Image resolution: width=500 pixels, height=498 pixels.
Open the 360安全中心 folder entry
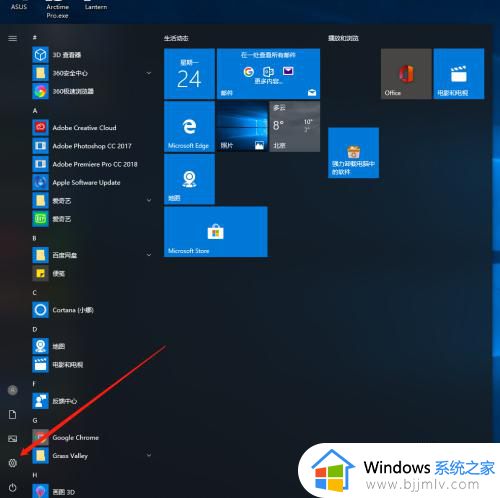click(x=92, y=73)
